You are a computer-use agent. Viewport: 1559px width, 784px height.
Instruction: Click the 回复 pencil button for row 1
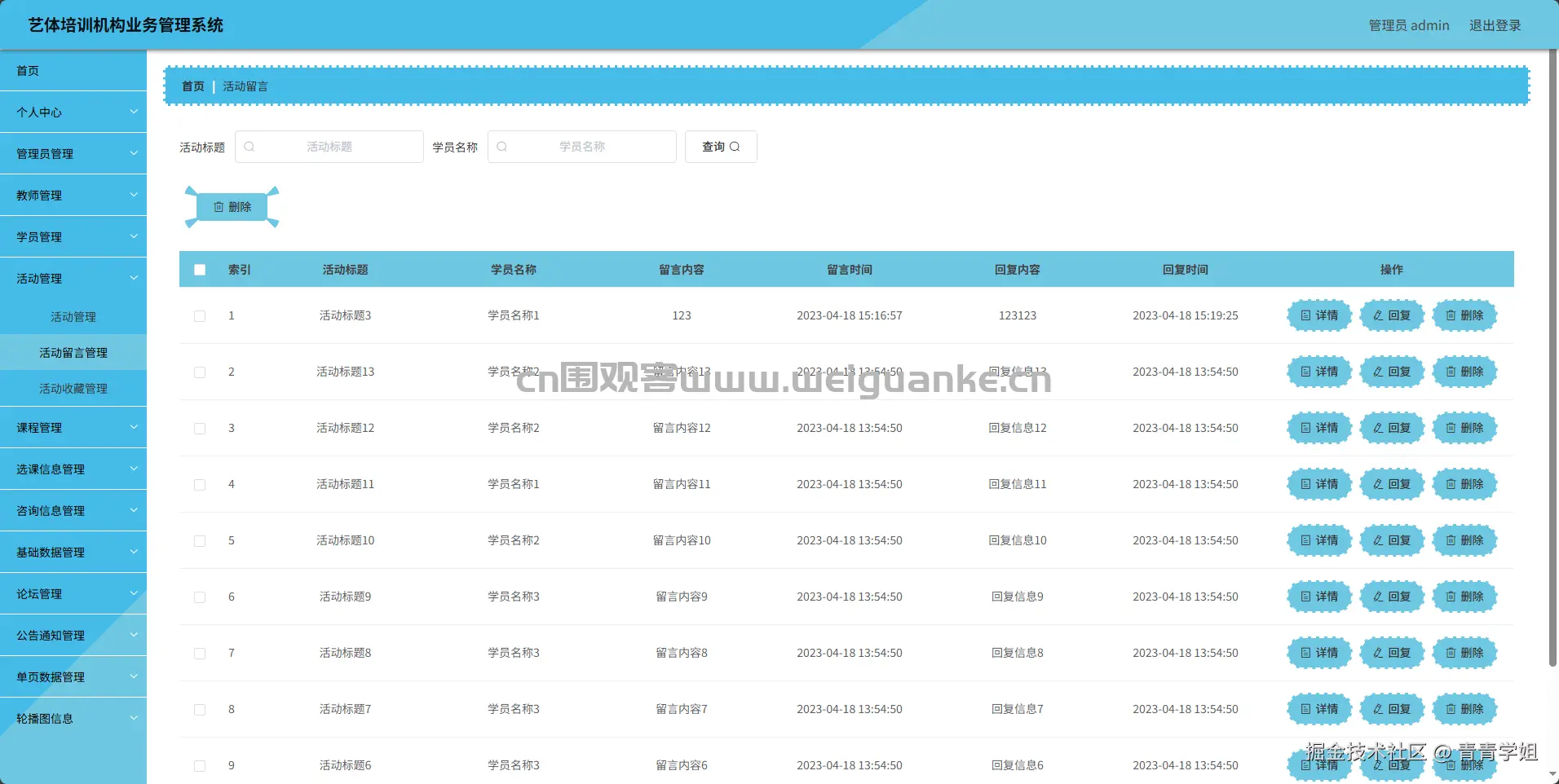[x=1392, y=315]
